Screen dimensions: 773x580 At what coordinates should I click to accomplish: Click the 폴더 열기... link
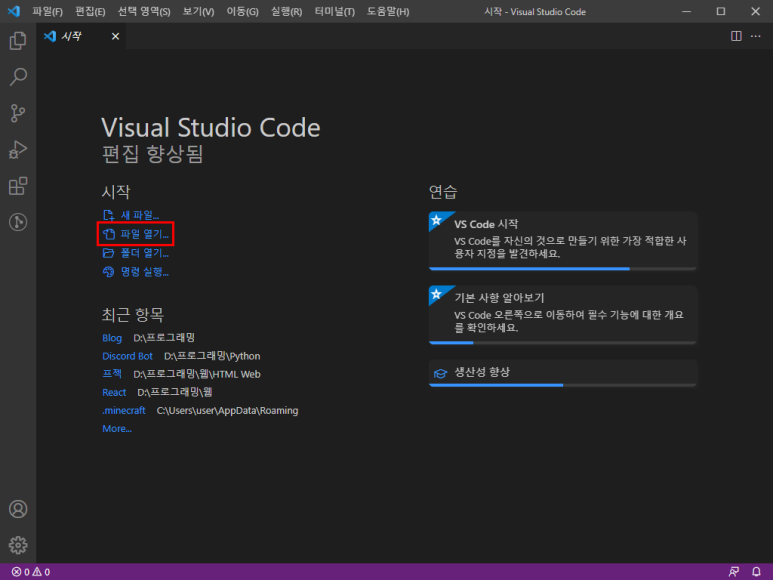coord(144,253)
